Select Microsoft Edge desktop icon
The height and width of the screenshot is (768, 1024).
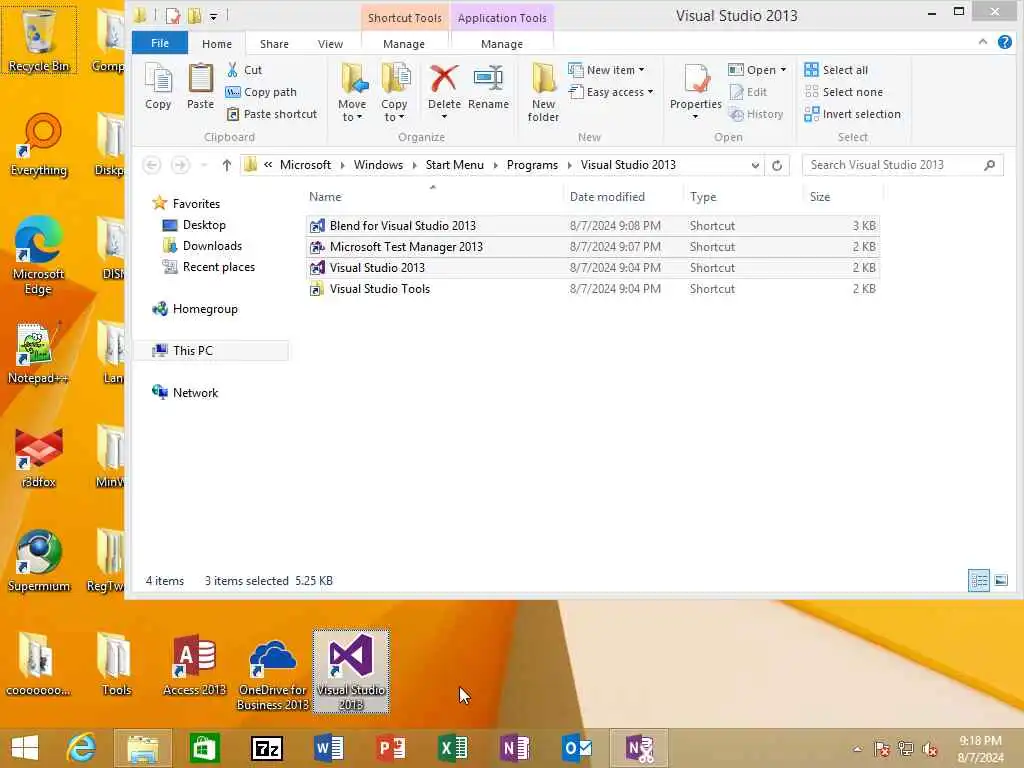pyautogui.click(x=38, y=256)
